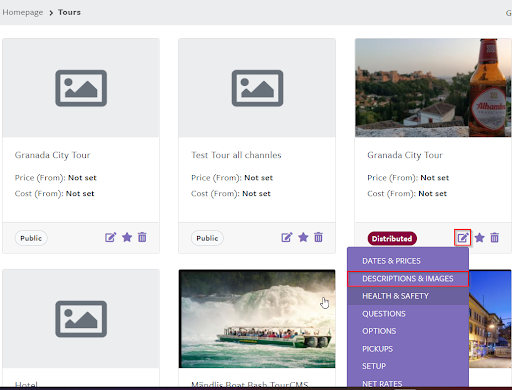Go to Homepage breadcrumb link
Image resolution: width=512 pixels, height=390 pixels.
[23, 12]
